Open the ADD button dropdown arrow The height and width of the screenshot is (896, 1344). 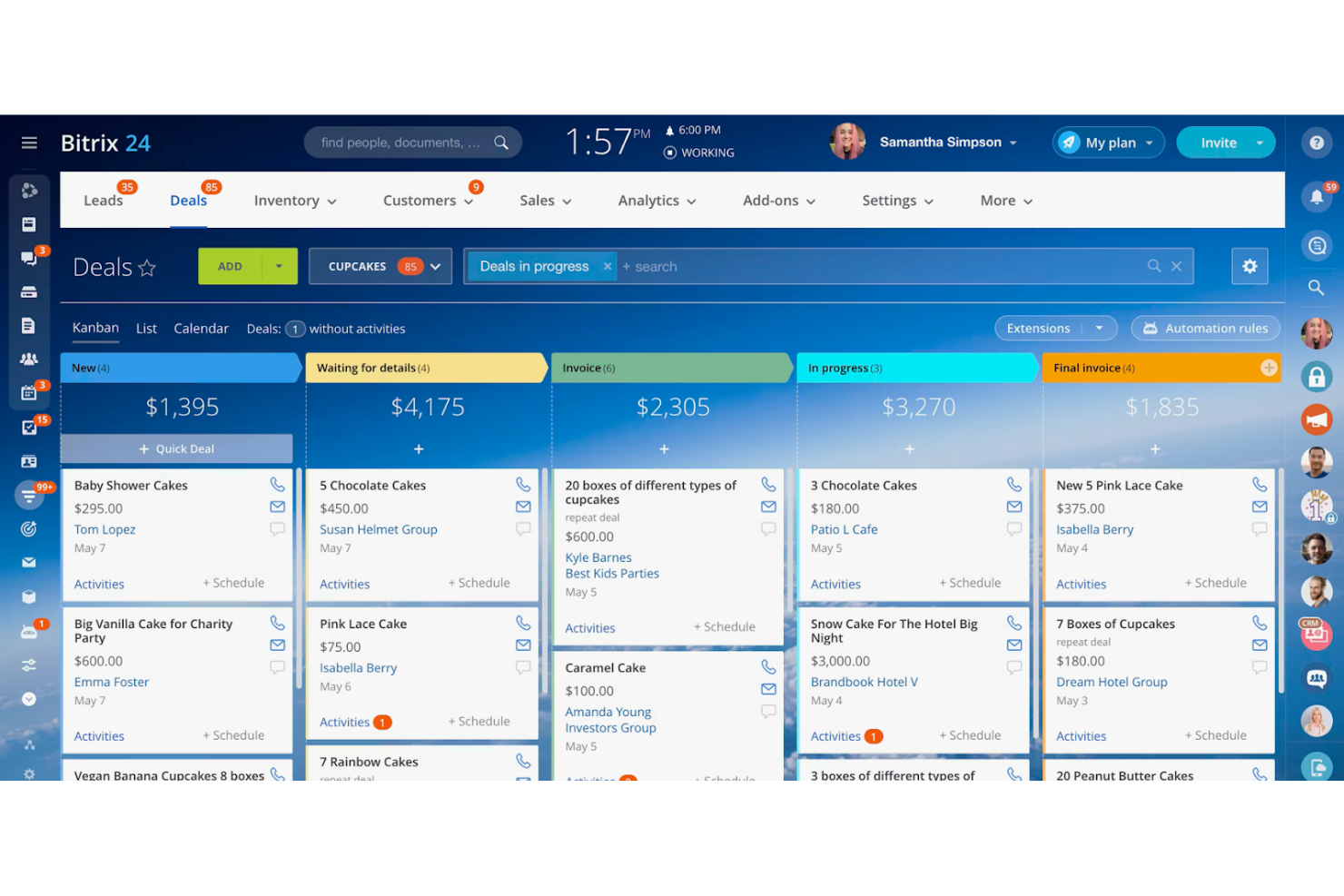click(279, 266)
